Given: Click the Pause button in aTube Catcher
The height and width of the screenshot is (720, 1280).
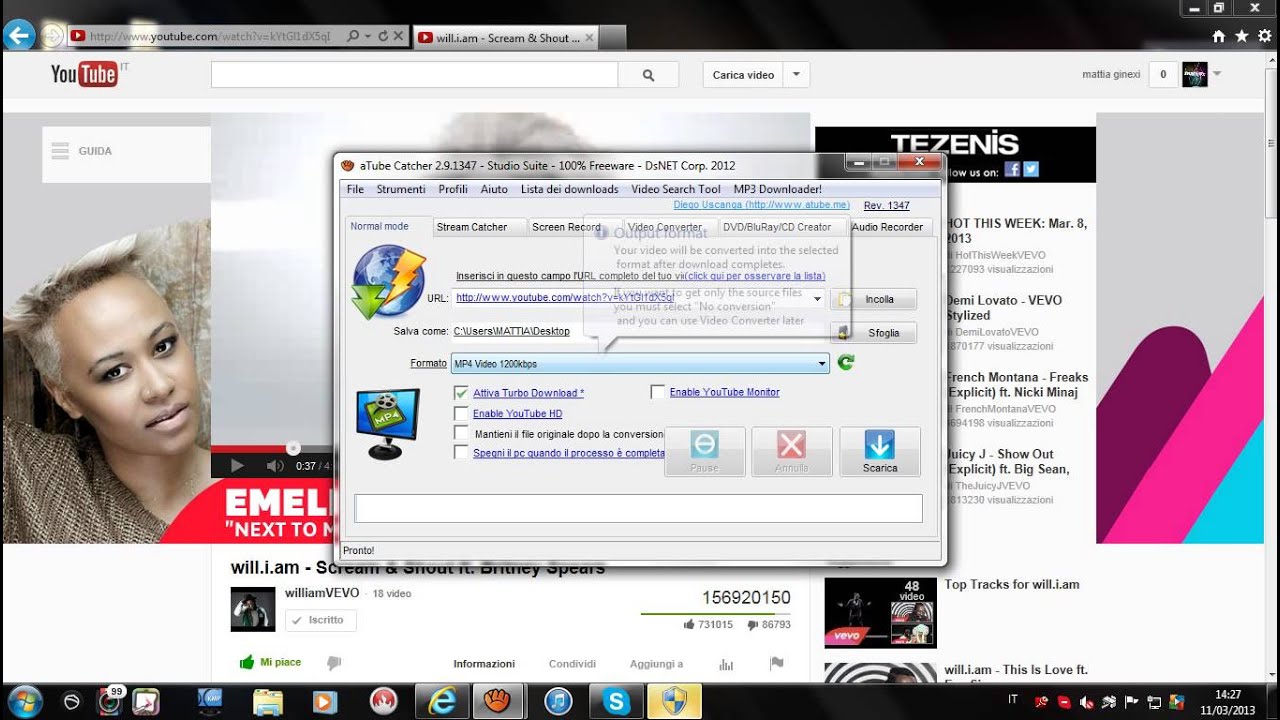Looking at the screenshot, I should (705, 452).
